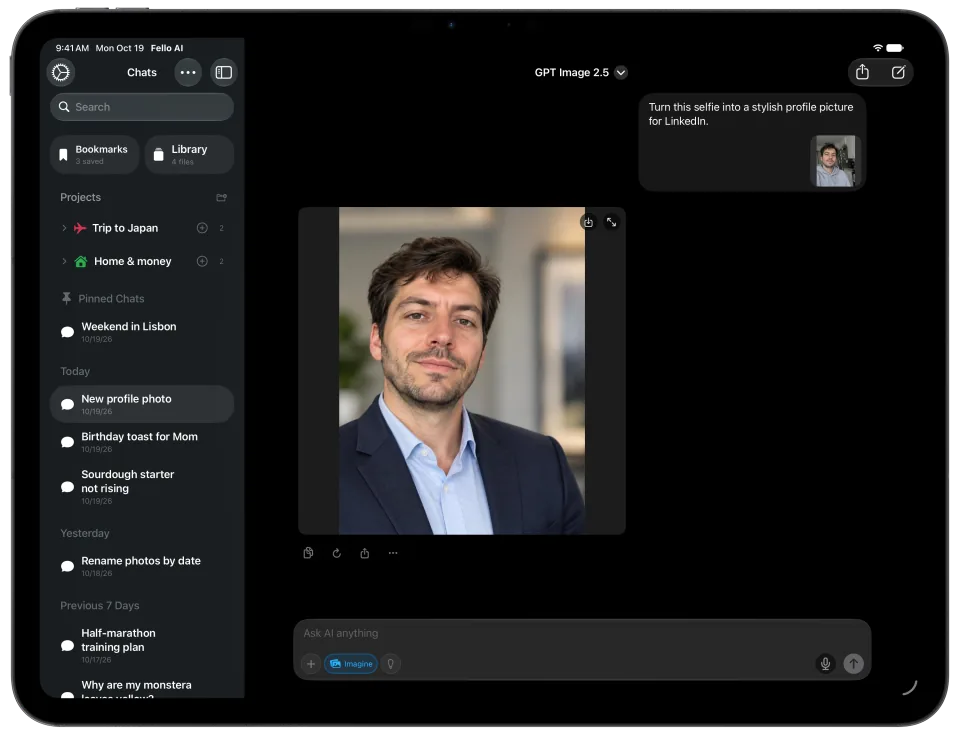The width and height of the screenshot is (960, 736).
Task: Open the Weekend in Lisbon chat
Action: point(142,332)
